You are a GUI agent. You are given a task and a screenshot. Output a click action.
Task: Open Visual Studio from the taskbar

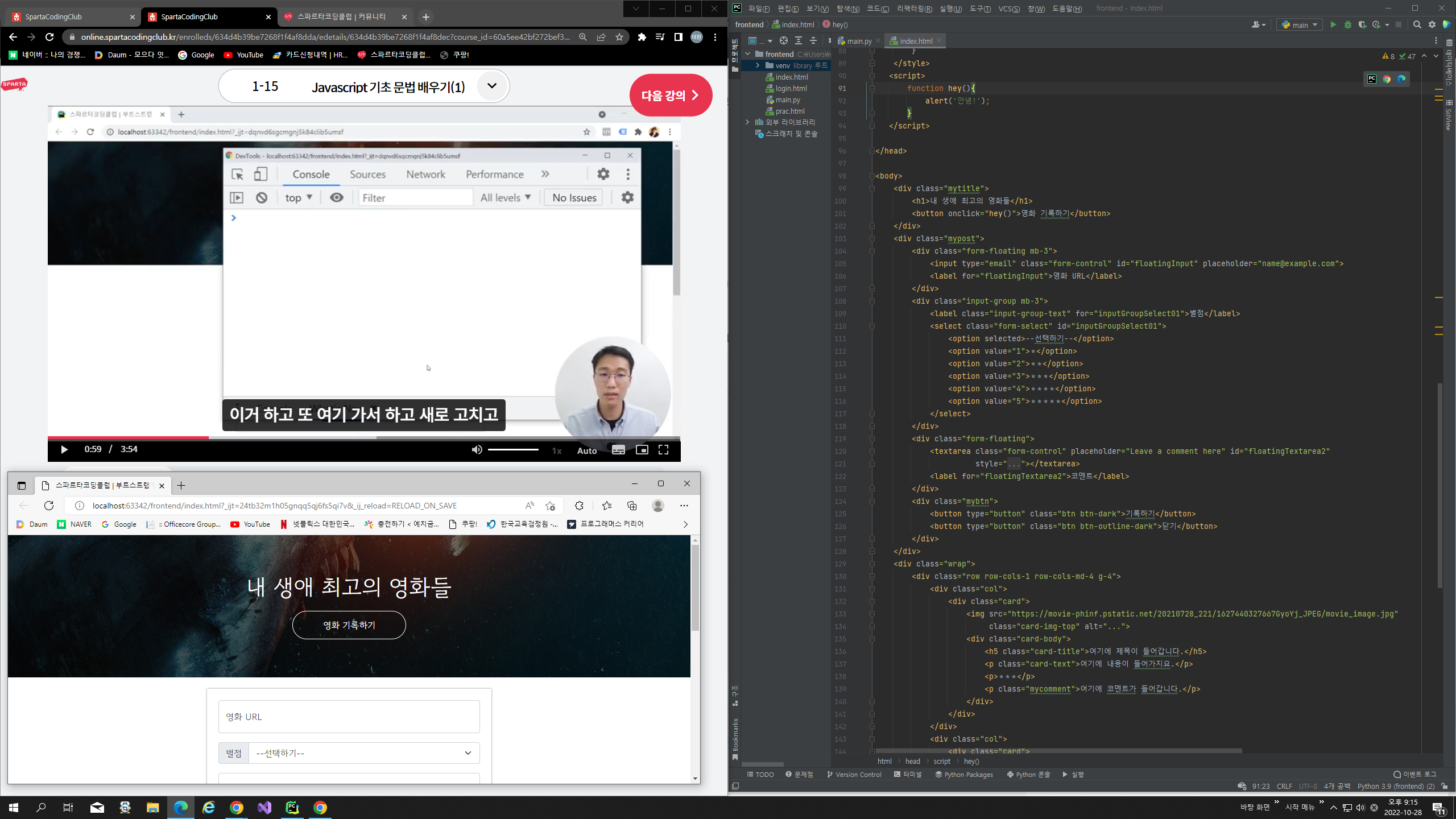264,808
